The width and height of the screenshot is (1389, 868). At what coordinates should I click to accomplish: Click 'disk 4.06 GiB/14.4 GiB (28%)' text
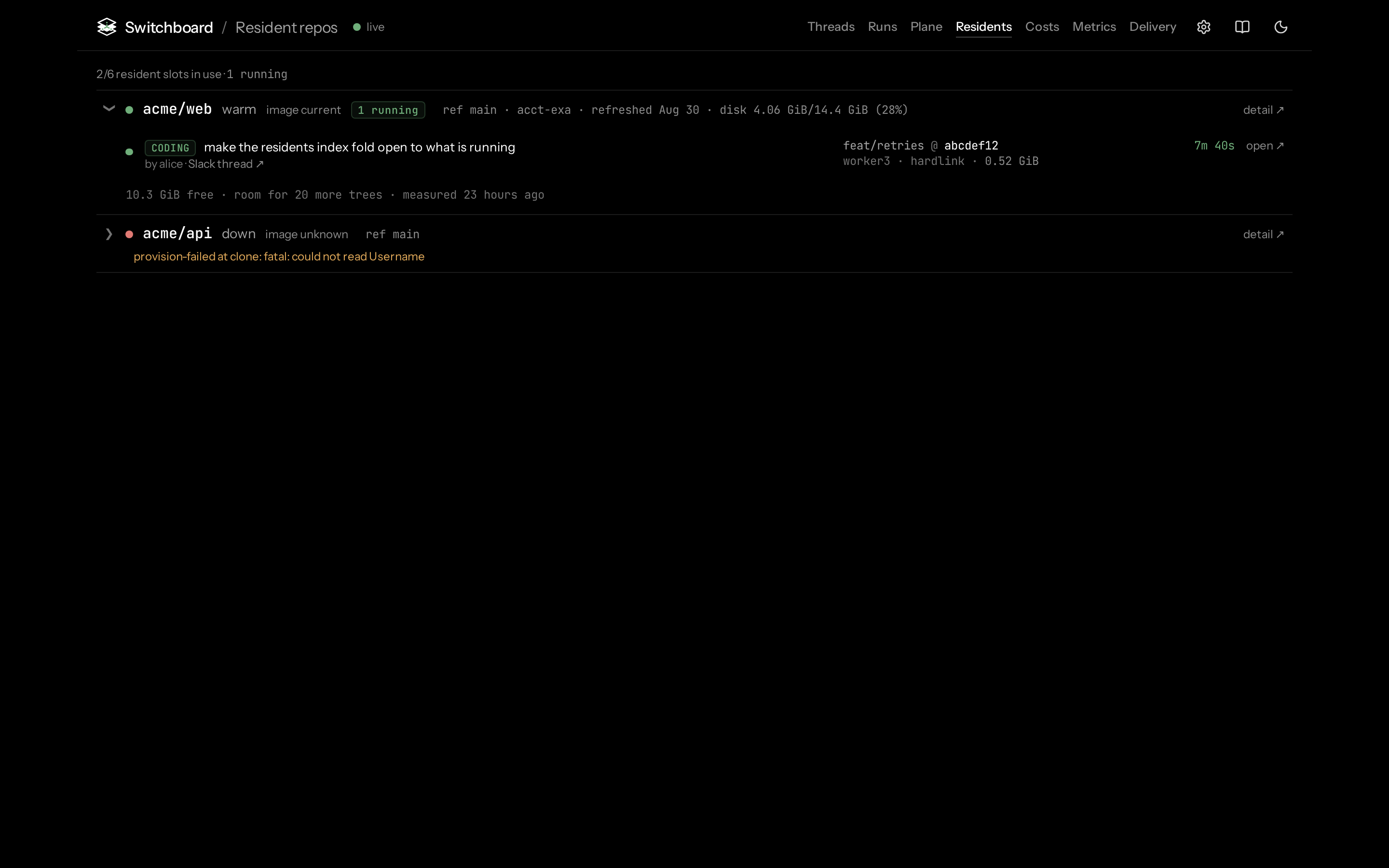point(813,109)
